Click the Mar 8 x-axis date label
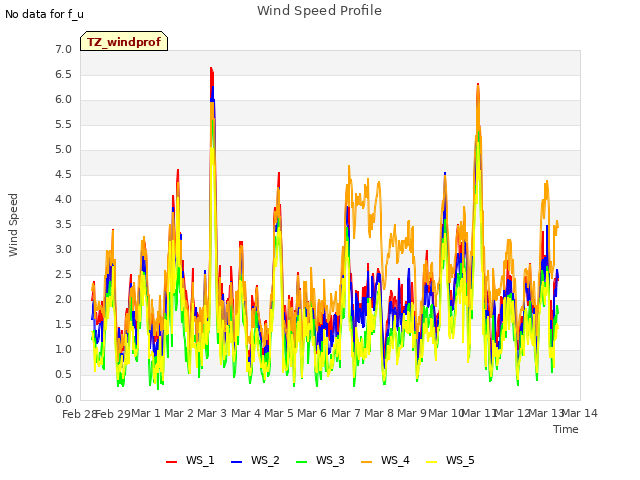Viewport: 640px width, 480px height. 379,413
